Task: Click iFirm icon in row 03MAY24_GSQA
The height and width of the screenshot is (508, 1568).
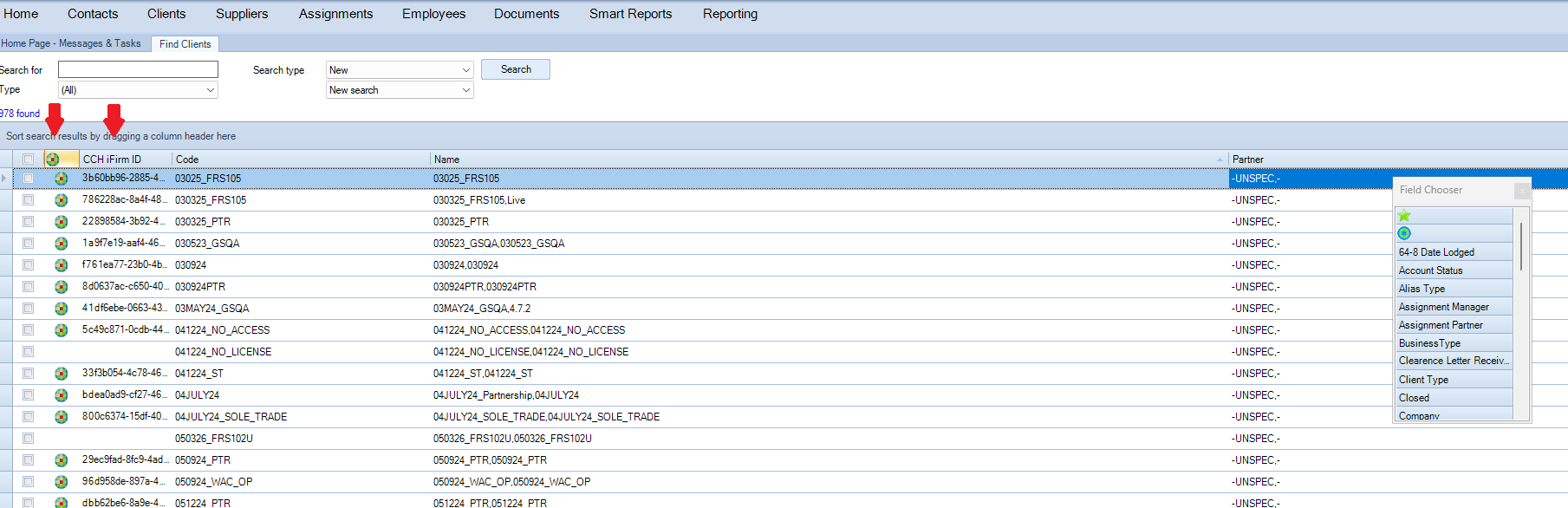Action: point(61,309)
